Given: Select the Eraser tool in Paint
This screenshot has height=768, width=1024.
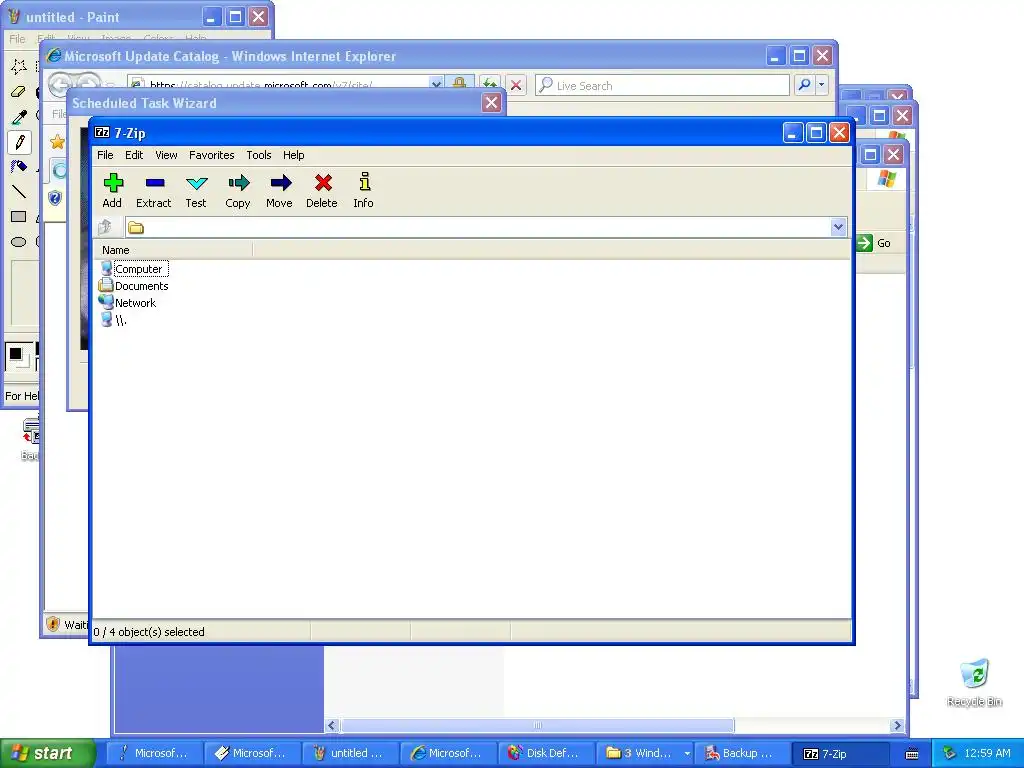Looking at the screenshot, I should click(19, 91).
